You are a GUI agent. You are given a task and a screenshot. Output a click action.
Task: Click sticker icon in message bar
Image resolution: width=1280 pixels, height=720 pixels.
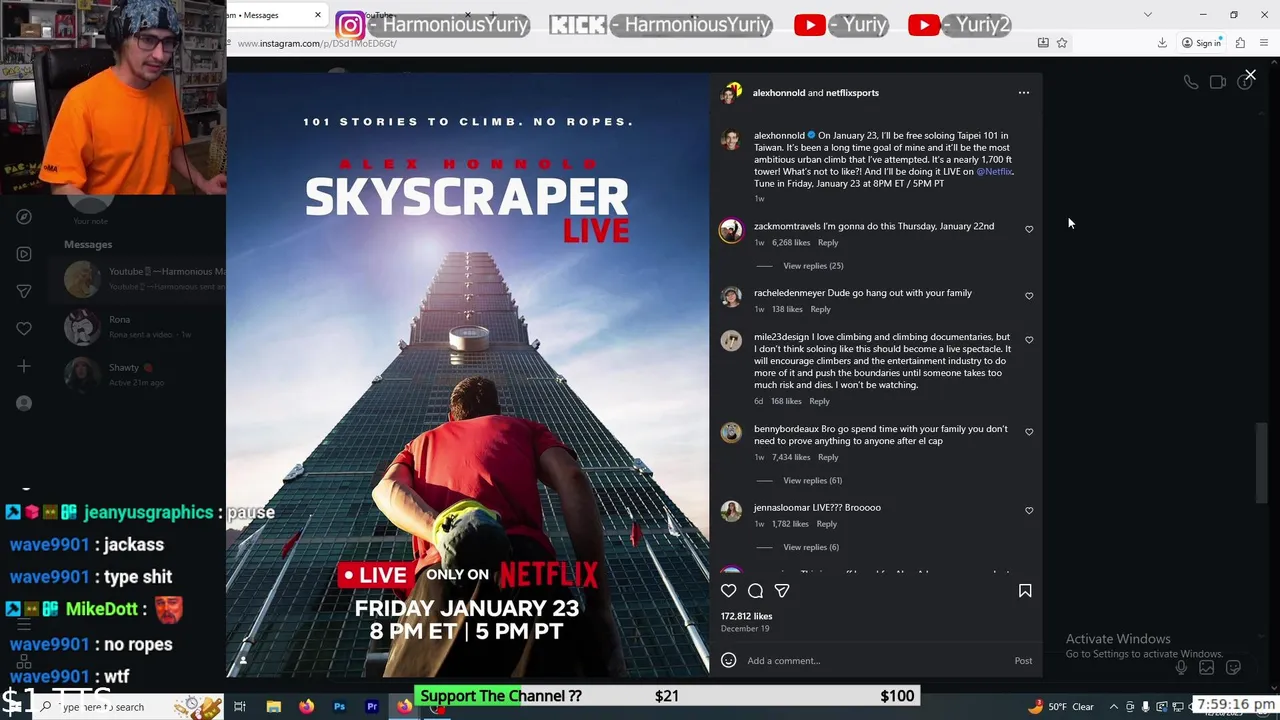(x=1233, y=667)
